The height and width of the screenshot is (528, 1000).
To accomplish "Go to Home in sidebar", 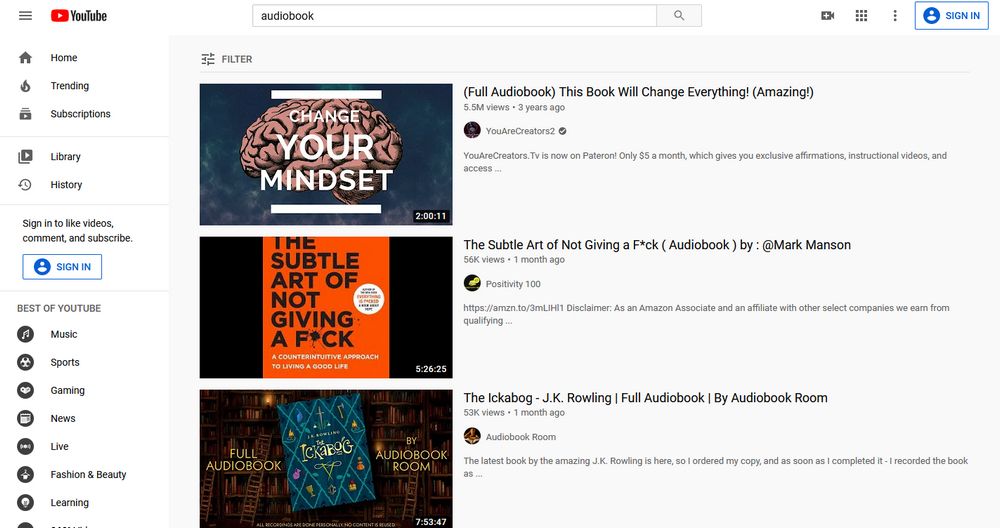I will pos(64,57).
